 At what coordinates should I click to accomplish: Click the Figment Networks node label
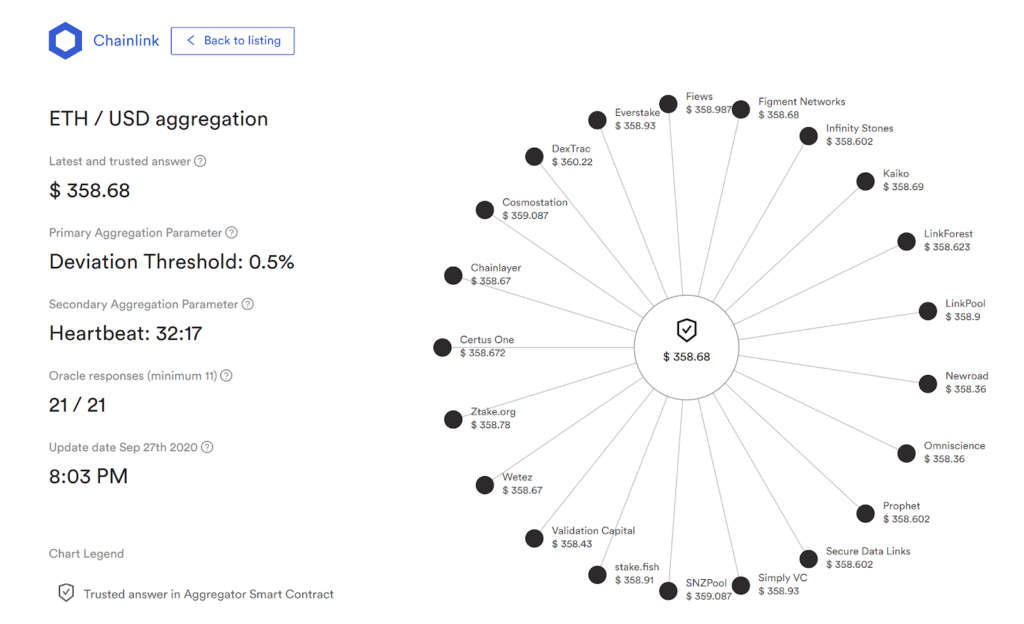[x=801, y=102]
